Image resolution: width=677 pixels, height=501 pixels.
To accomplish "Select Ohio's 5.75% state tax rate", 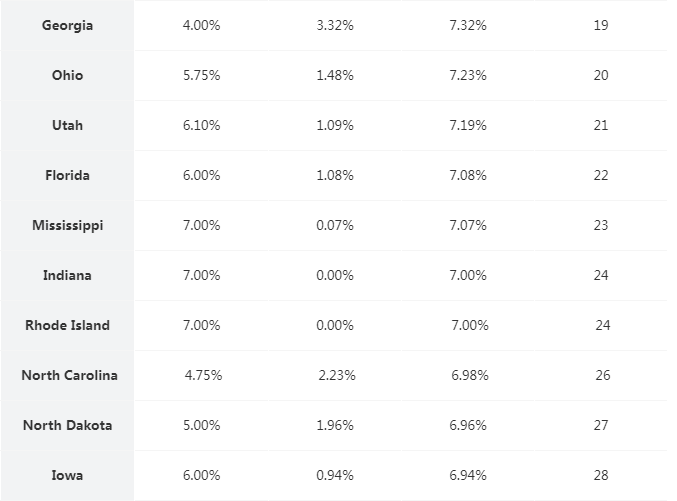I will pyautogui.click(x=201, y=76).
